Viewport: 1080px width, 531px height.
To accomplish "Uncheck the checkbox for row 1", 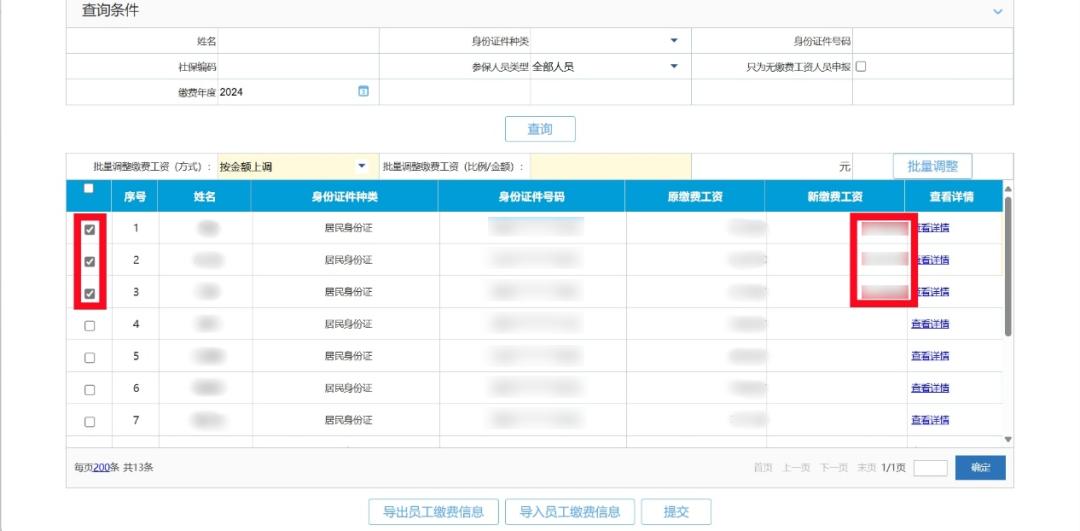I will coord(90,229).
